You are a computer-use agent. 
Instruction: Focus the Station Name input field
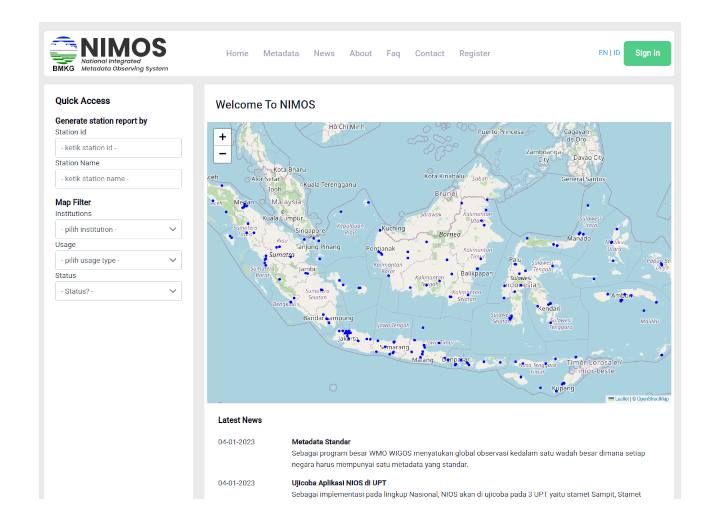[x=118, y=179]
